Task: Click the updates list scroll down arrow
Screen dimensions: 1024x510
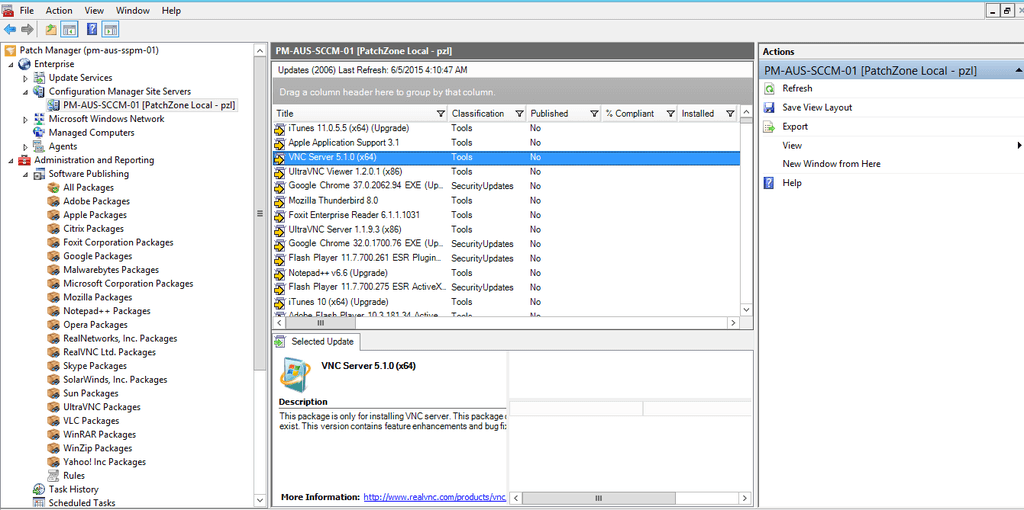Action: coord(746,309)
